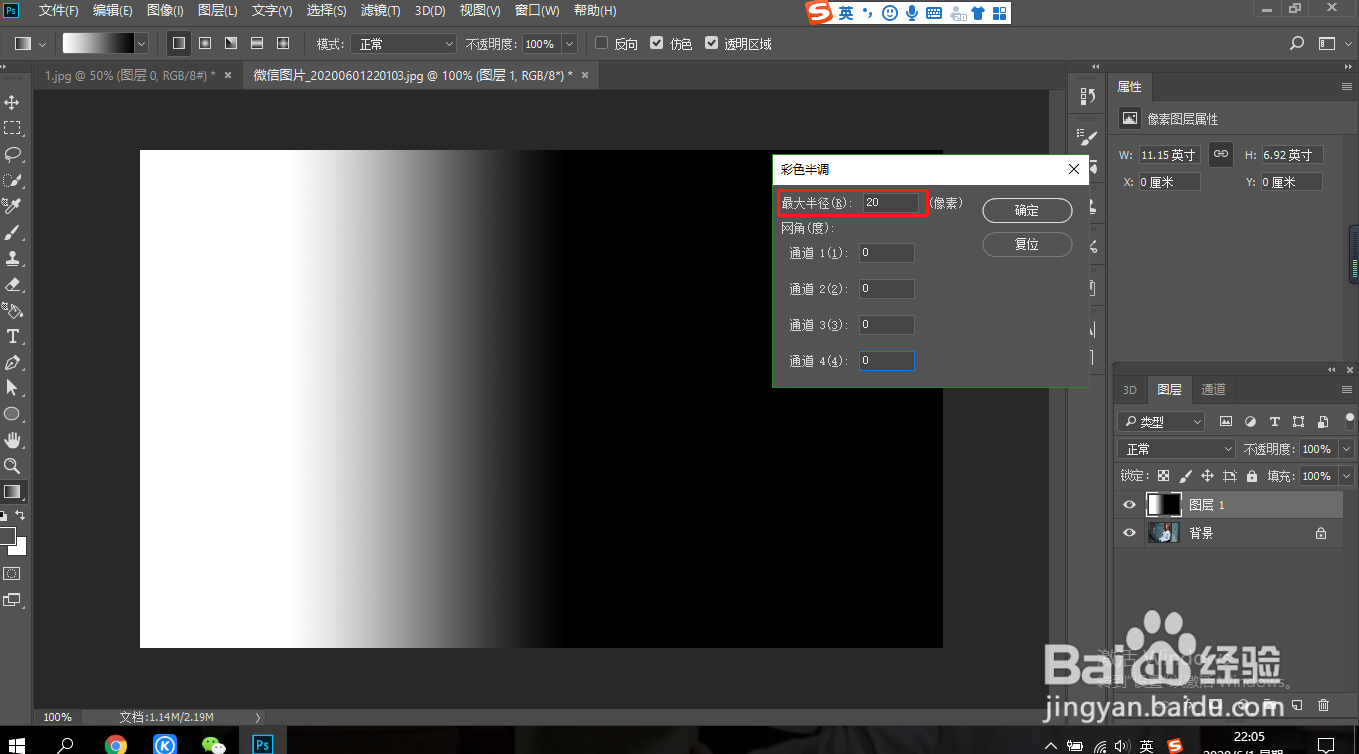Select the Hand tool
The height and width of the screenshot is (754, 1359).
point(13,440)
